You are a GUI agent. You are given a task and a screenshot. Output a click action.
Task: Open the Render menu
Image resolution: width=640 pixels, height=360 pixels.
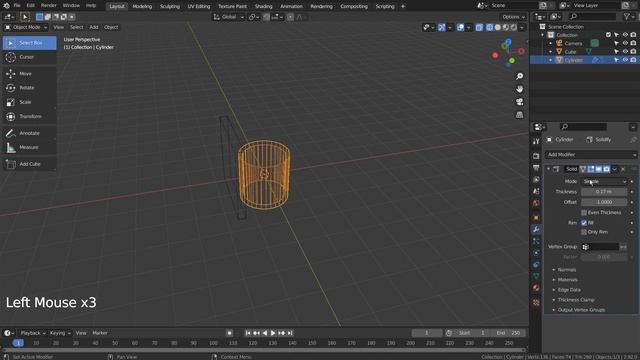[49, 6]
